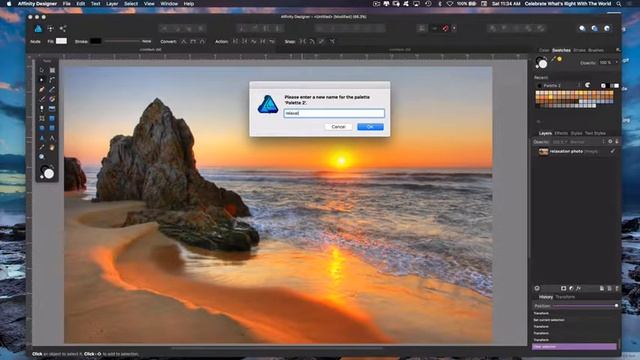Convert node to Sharp

tap(184, 42)
